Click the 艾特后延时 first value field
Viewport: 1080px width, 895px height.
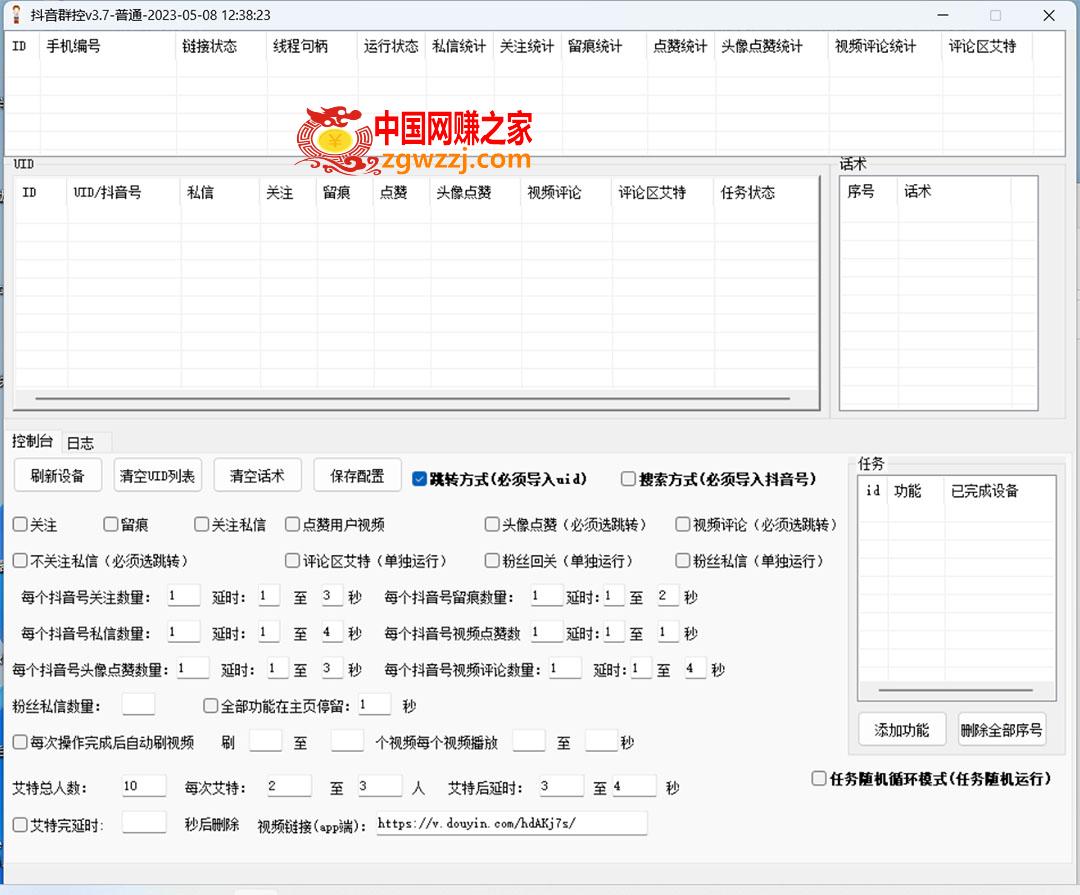(561, 786)
